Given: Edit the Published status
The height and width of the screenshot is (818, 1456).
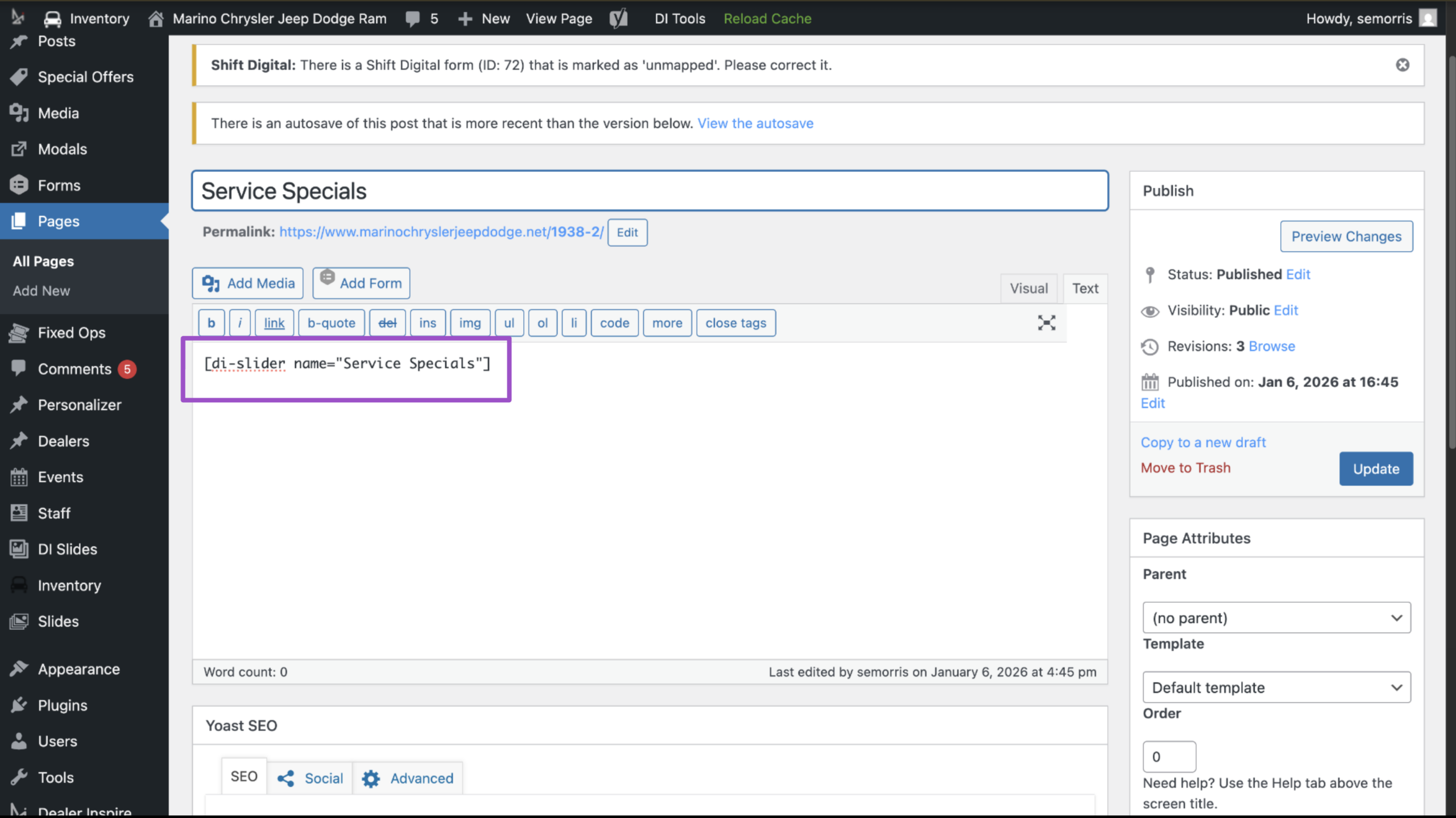Looking at the screenshot, I should point(1298,274).
